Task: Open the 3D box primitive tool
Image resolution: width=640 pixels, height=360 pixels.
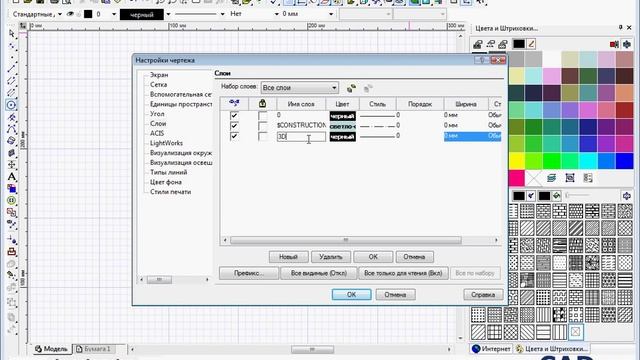Action: click(x=11, y=153)
